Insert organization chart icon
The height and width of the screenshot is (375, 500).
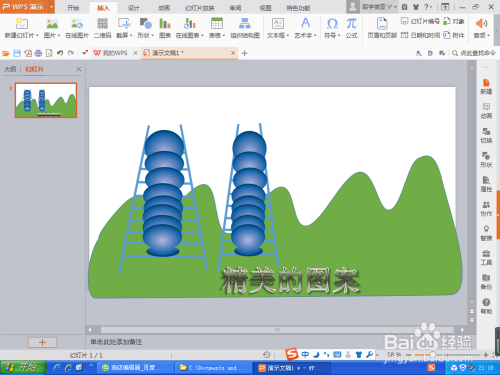245,24
